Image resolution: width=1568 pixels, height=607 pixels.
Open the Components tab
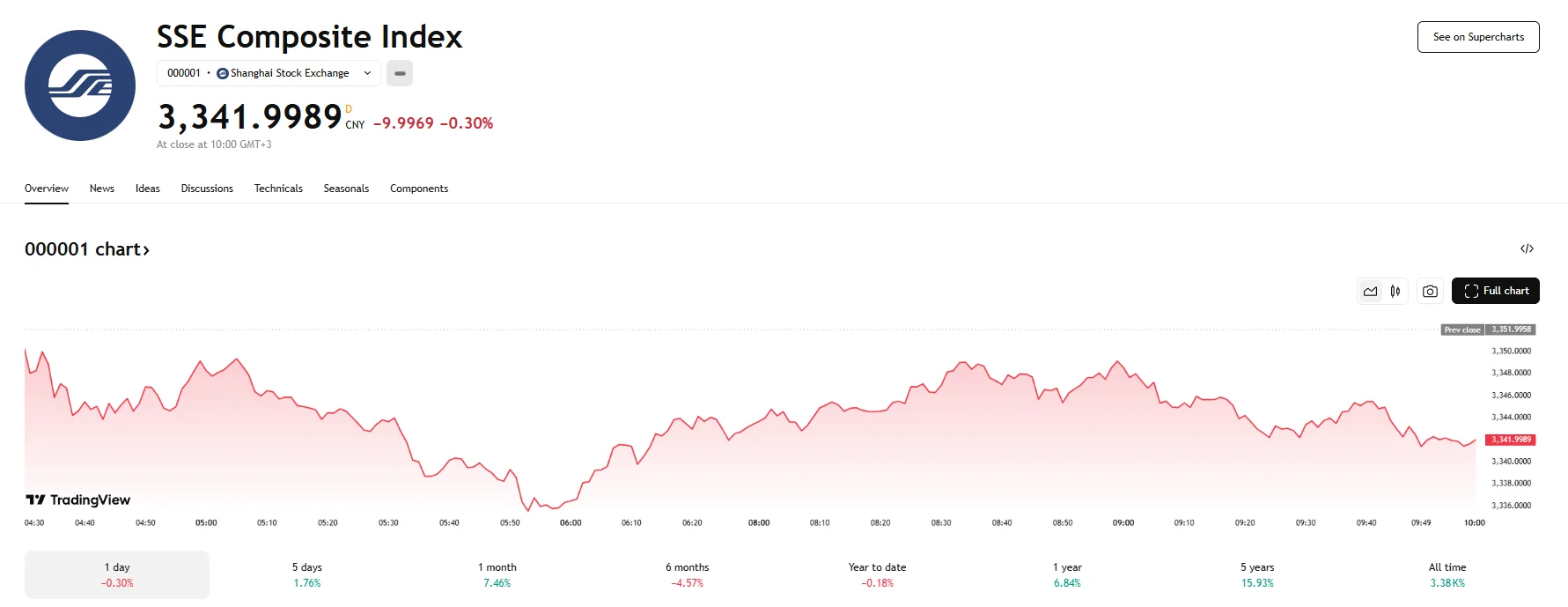(x=419, y=189)
